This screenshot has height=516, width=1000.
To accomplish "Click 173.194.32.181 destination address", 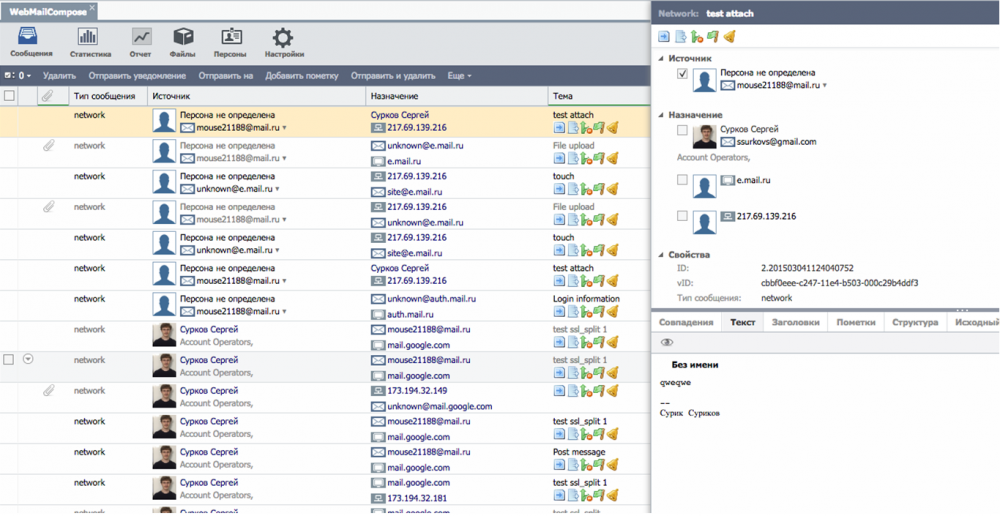I will click(x=417, y=498).
